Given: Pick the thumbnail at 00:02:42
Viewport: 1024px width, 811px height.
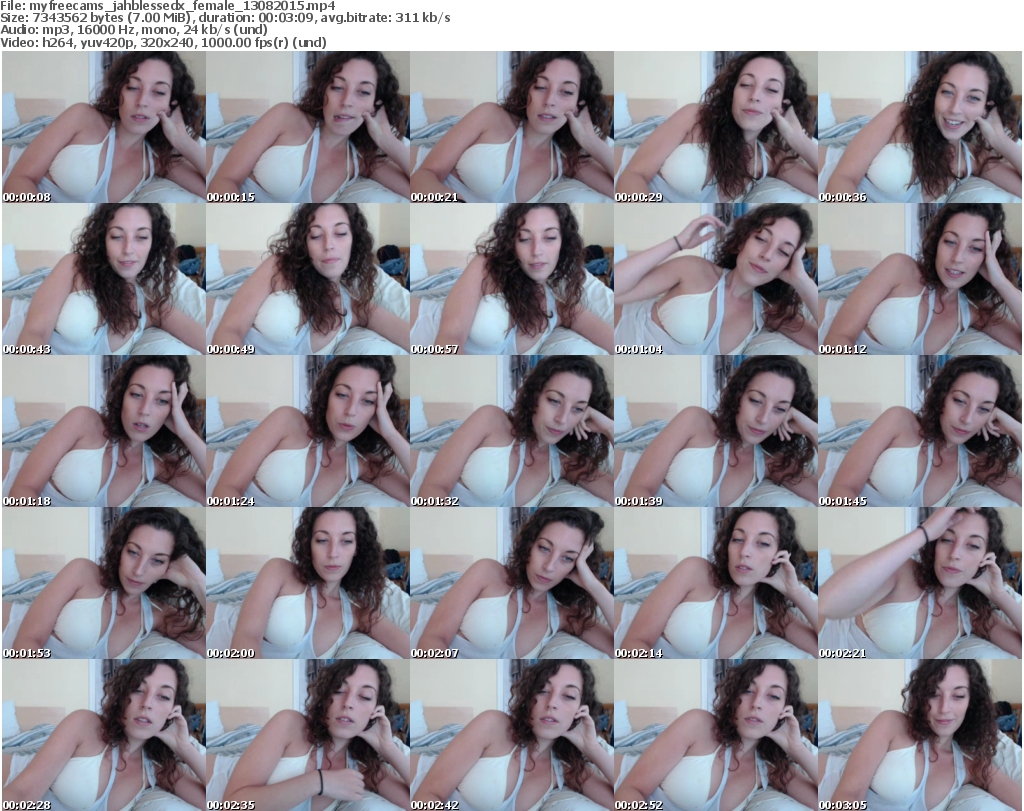Looking at the screenshot, I should tap(511, 735).
